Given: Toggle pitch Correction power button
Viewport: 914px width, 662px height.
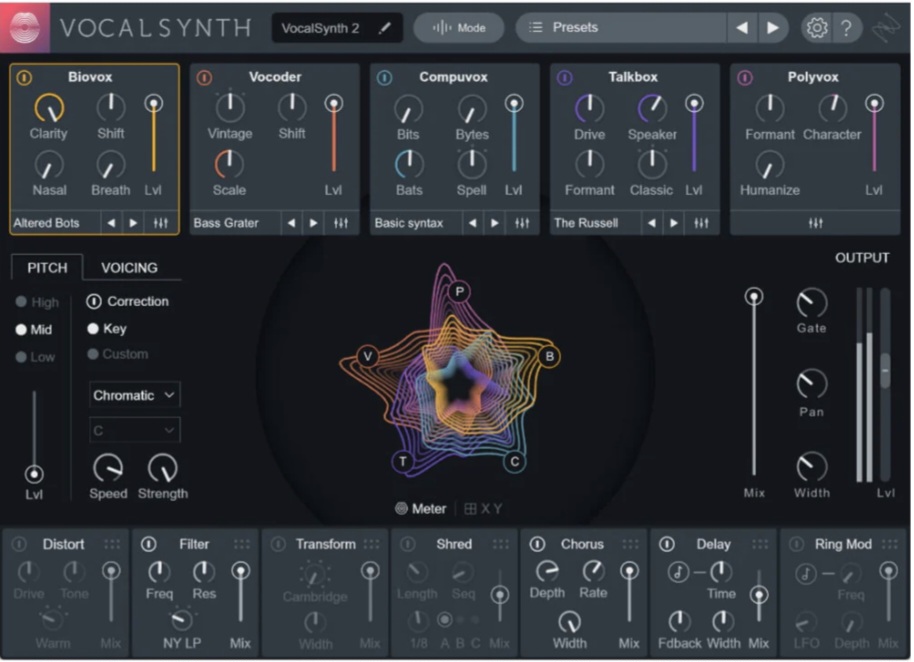Looking at the screenshot, I should (x=94, y=301).
